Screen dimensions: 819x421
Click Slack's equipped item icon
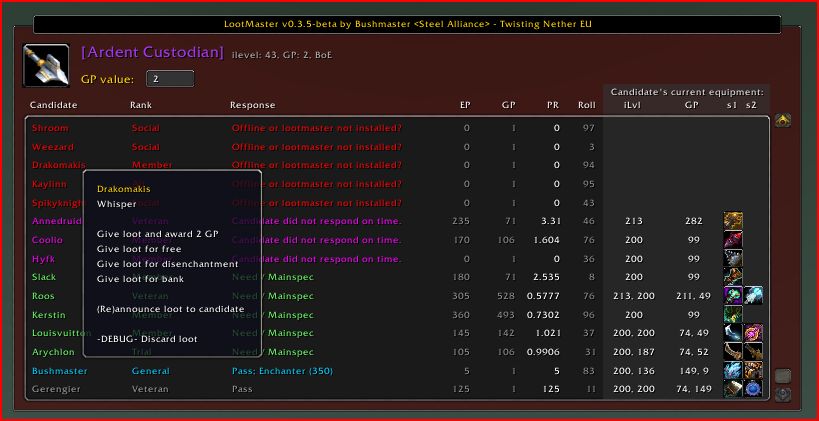coord(733,277)
